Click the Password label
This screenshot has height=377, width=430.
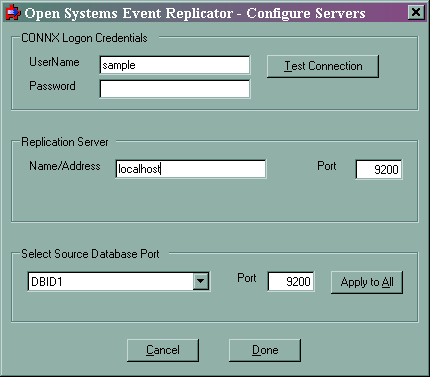52,86
